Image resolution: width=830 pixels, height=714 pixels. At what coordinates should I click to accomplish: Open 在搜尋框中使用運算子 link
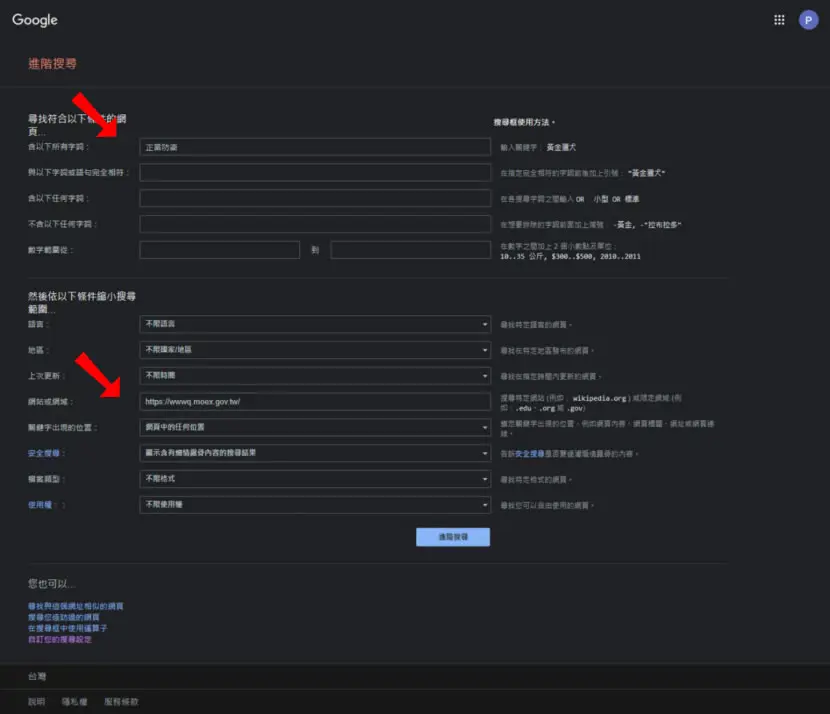point(67,628)
